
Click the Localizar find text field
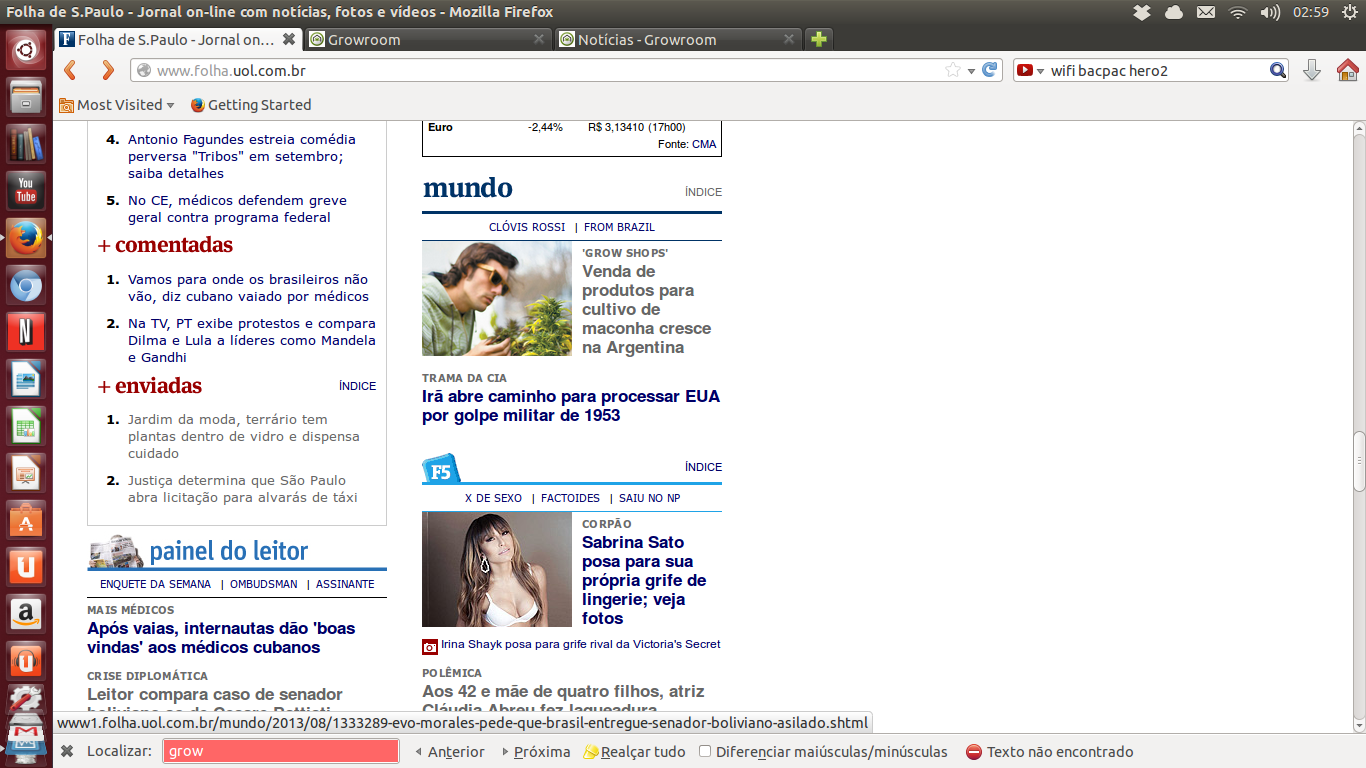click(281, 751)
